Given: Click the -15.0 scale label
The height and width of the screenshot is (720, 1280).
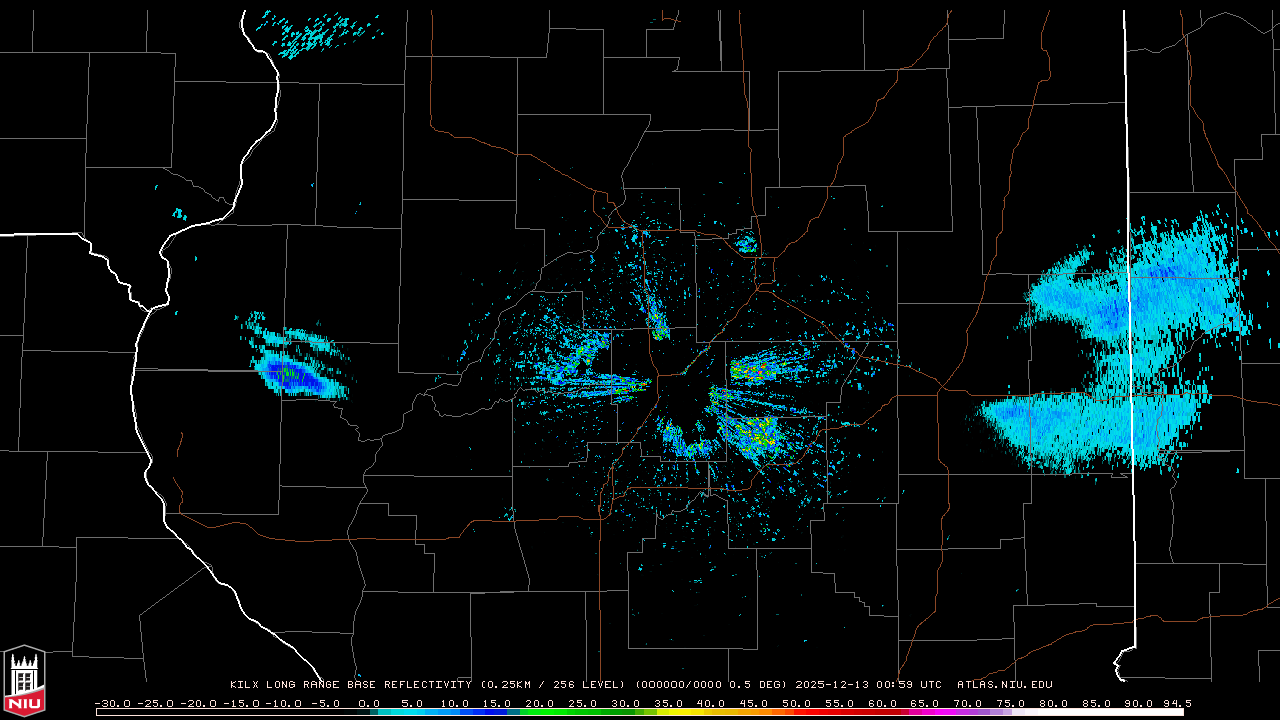Looking at the screenshot, I should point(239,703).
